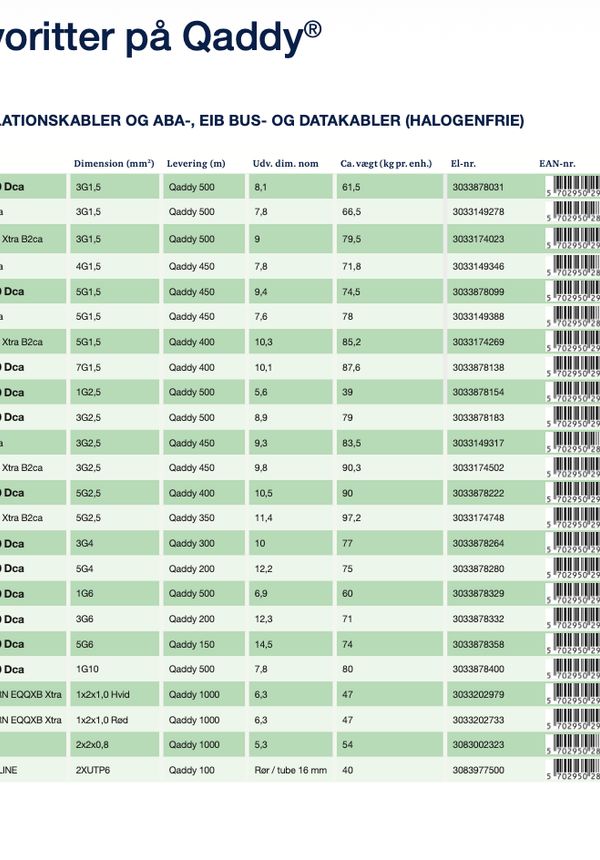Select El-nr. 3033878280
This screenshot has width=600, height=860.
click(478, 569)
